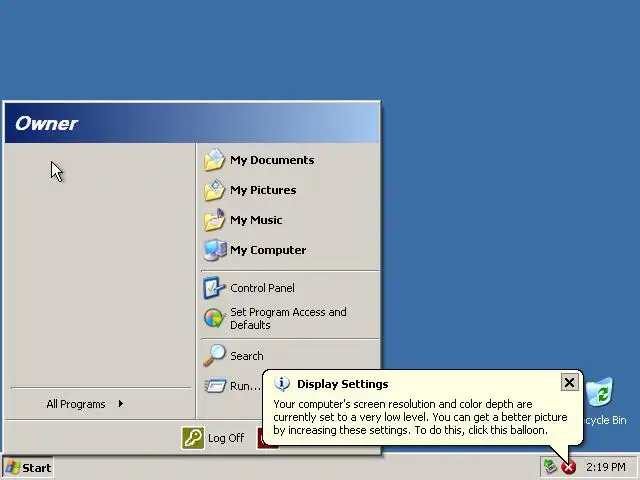Select the My Documents menu label
The height and width of the screenshot is (480, 640).
(x=272, y=160)
